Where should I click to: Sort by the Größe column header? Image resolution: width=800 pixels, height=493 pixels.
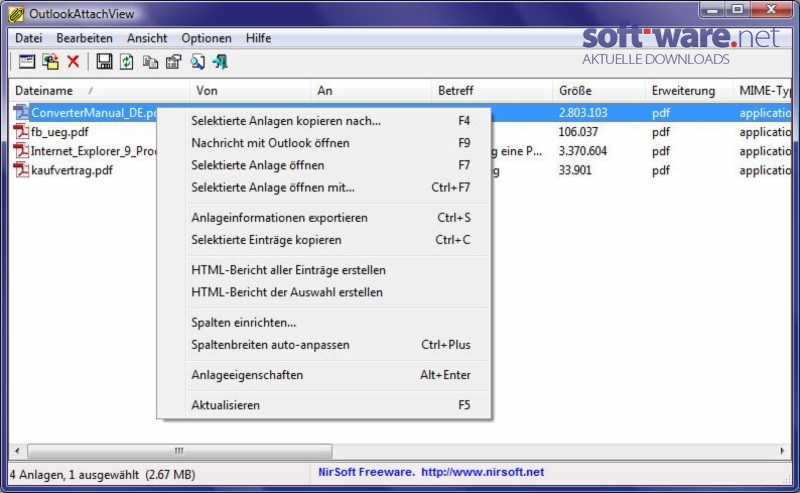pyautogui.click(x=598, y=90)
